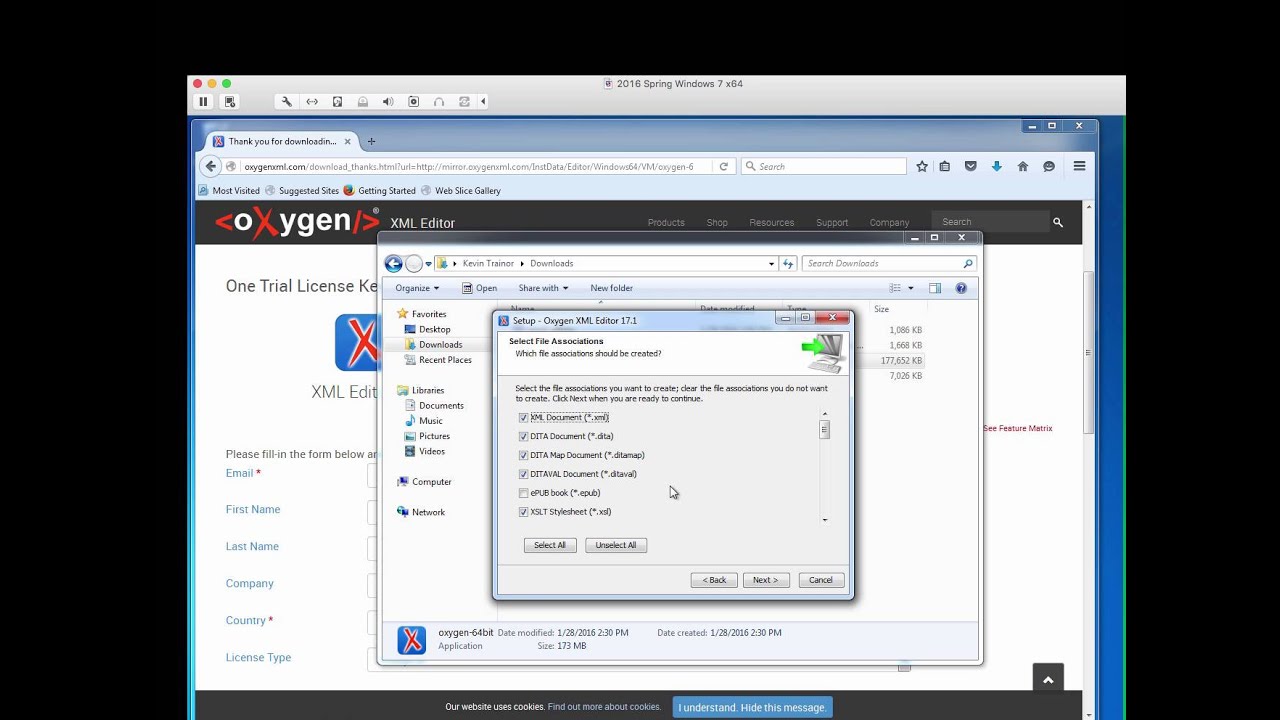The height and width of the screenshot is (720, 1280).
Task: Open the Web Slice Gallery bookmark
Action: [461, 190]
